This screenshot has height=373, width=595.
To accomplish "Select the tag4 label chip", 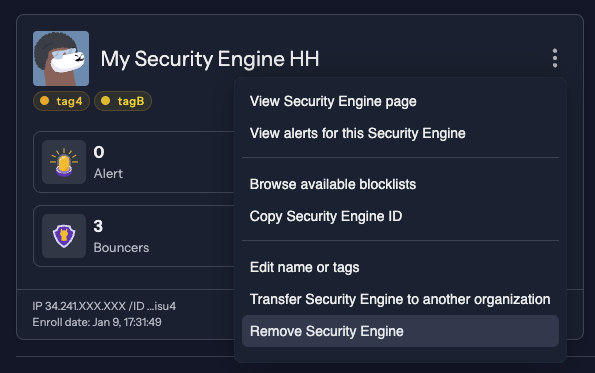I will point(61,101).
